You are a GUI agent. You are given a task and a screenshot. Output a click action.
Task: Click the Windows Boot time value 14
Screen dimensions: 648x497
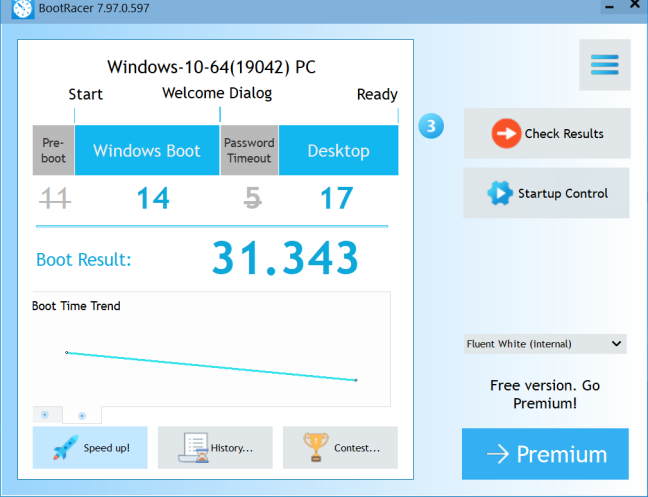click(x=153, y=199)
